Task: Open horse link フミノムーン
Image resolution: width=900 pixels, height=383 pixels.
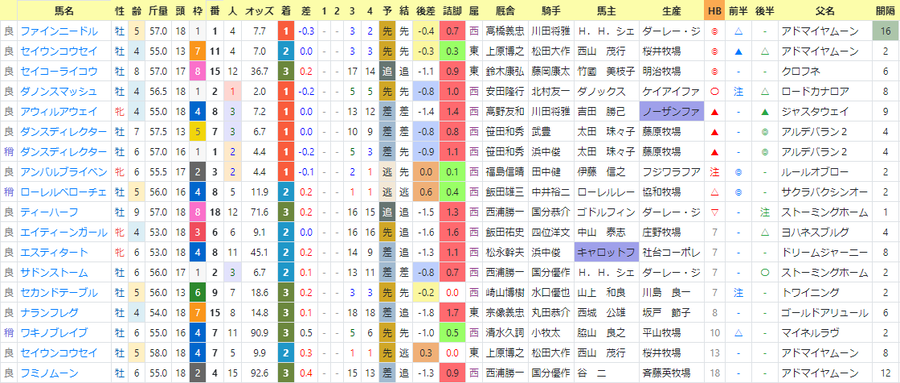Action: pyautogui.click(x=49, y=373)
